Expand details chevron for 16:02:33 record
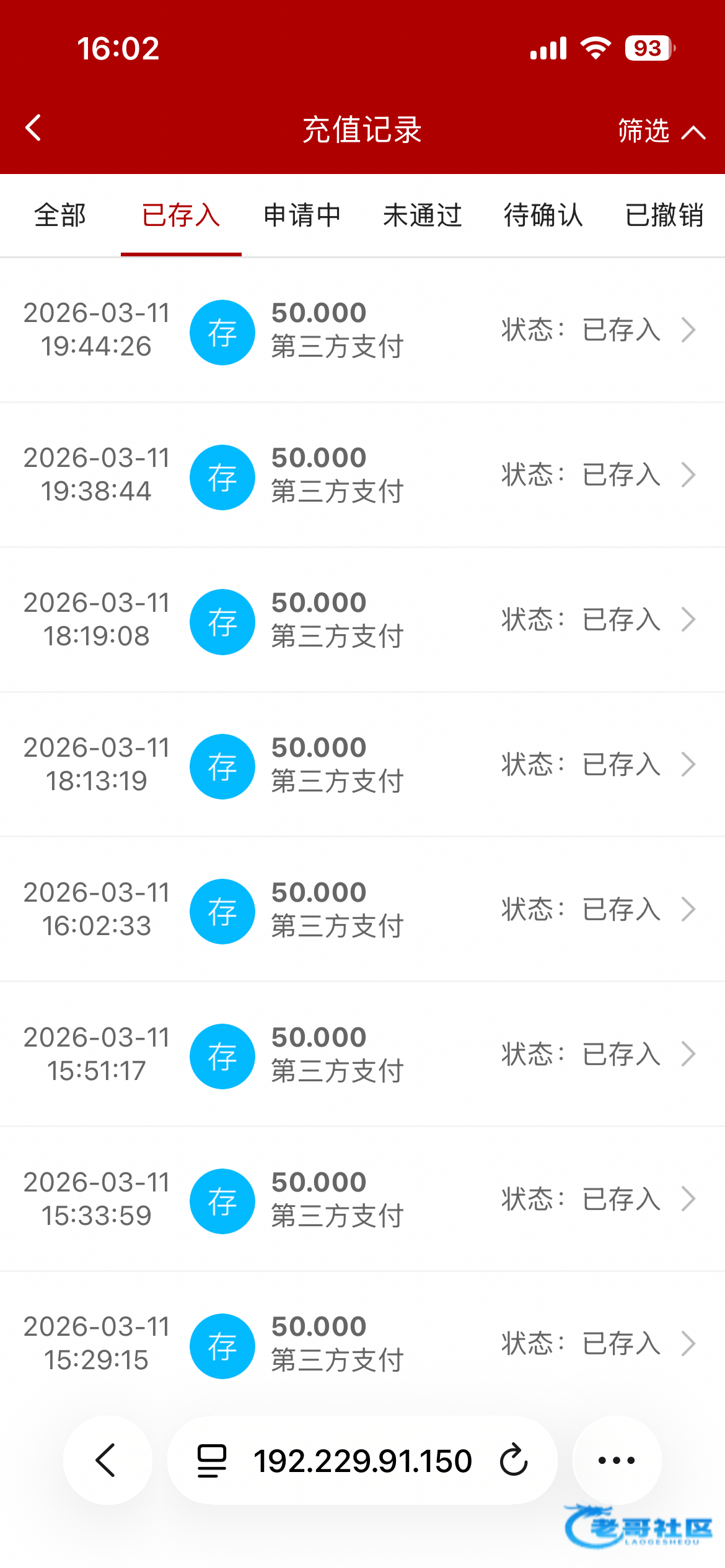The image size is (725, 1568). click(x=688, y=910)
